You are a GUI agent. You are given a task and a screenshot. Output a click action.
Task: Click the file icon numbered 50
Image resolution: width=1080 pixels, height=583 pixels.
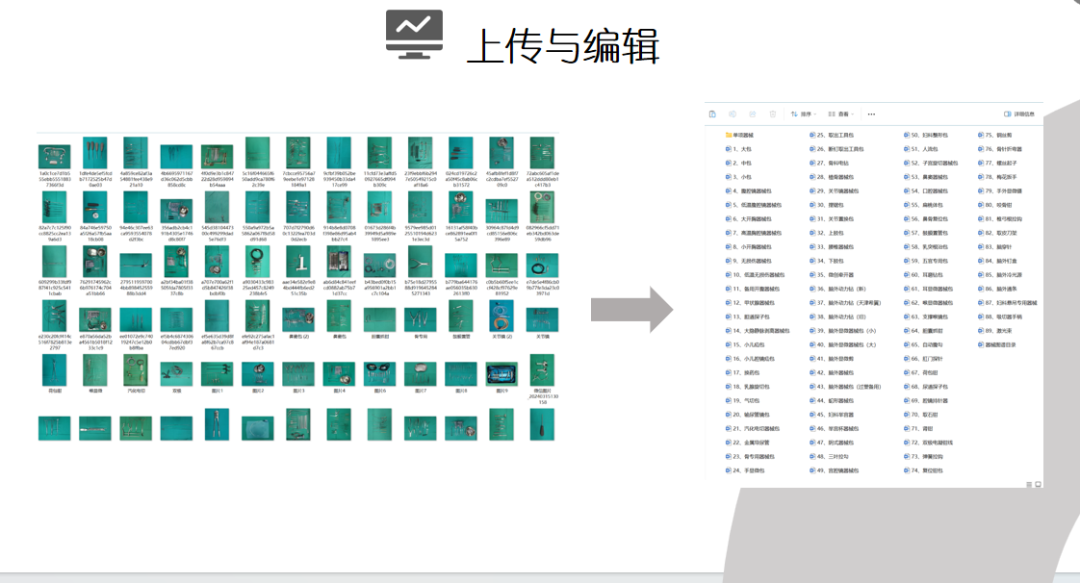point(906,135)
